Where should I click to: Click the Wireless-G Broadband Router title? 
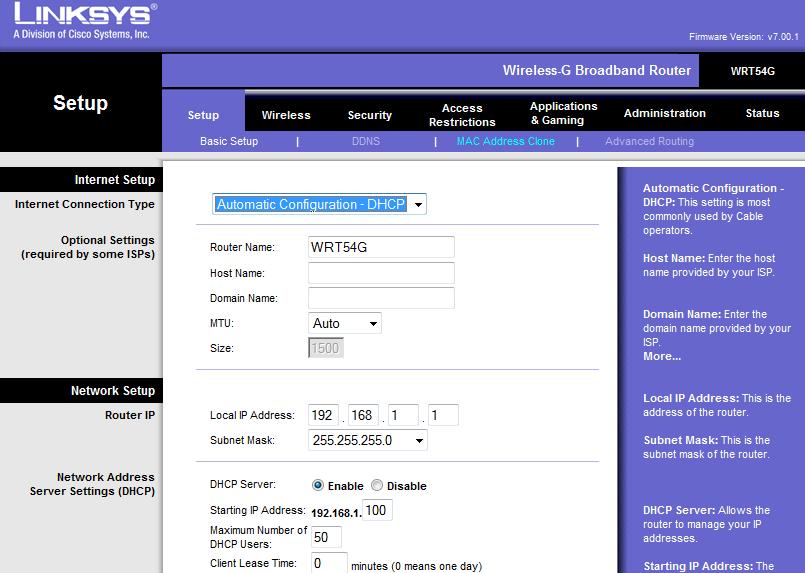tap(597, 70)
